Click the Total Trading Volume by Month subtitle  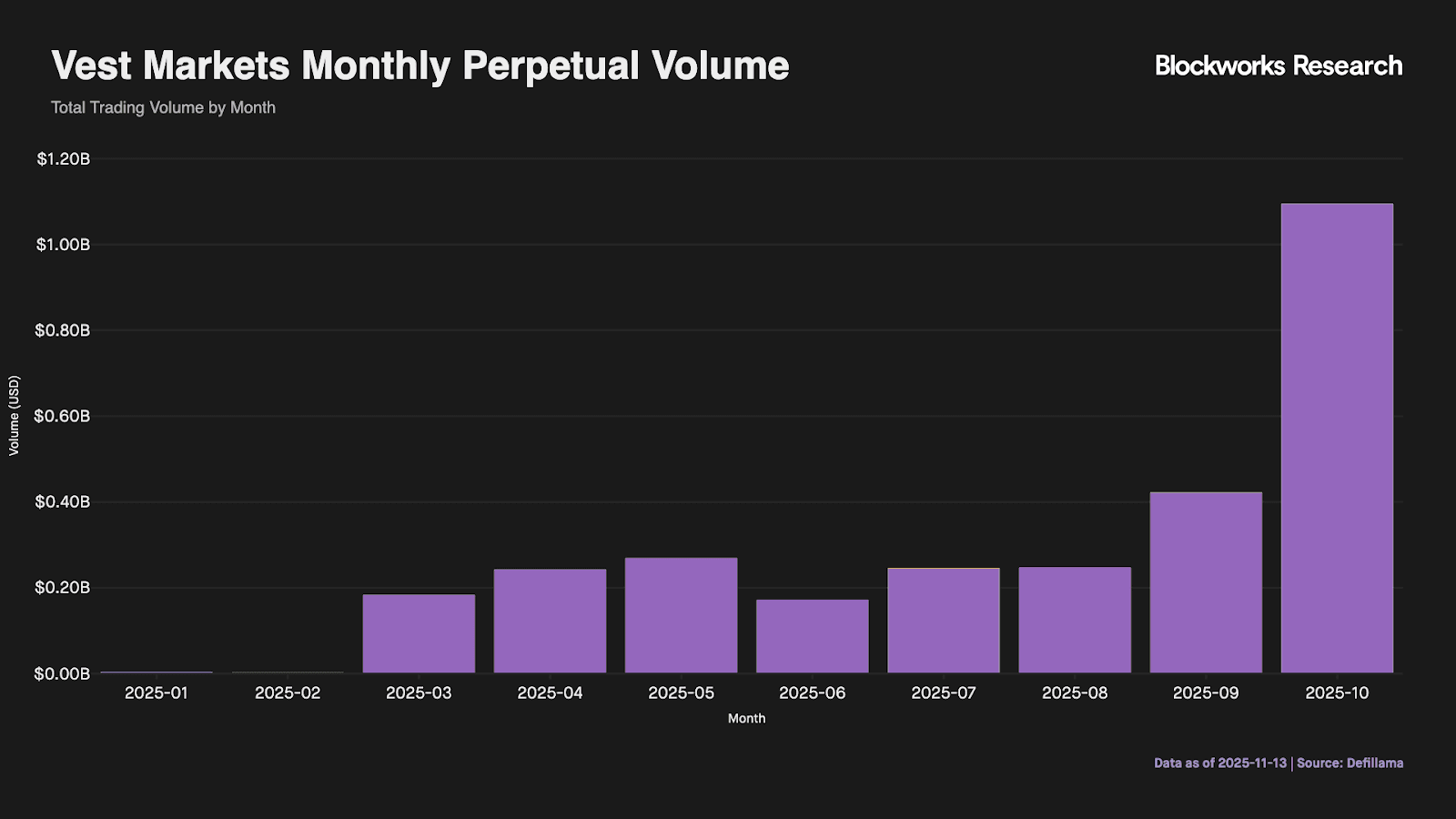coord(163,107)
